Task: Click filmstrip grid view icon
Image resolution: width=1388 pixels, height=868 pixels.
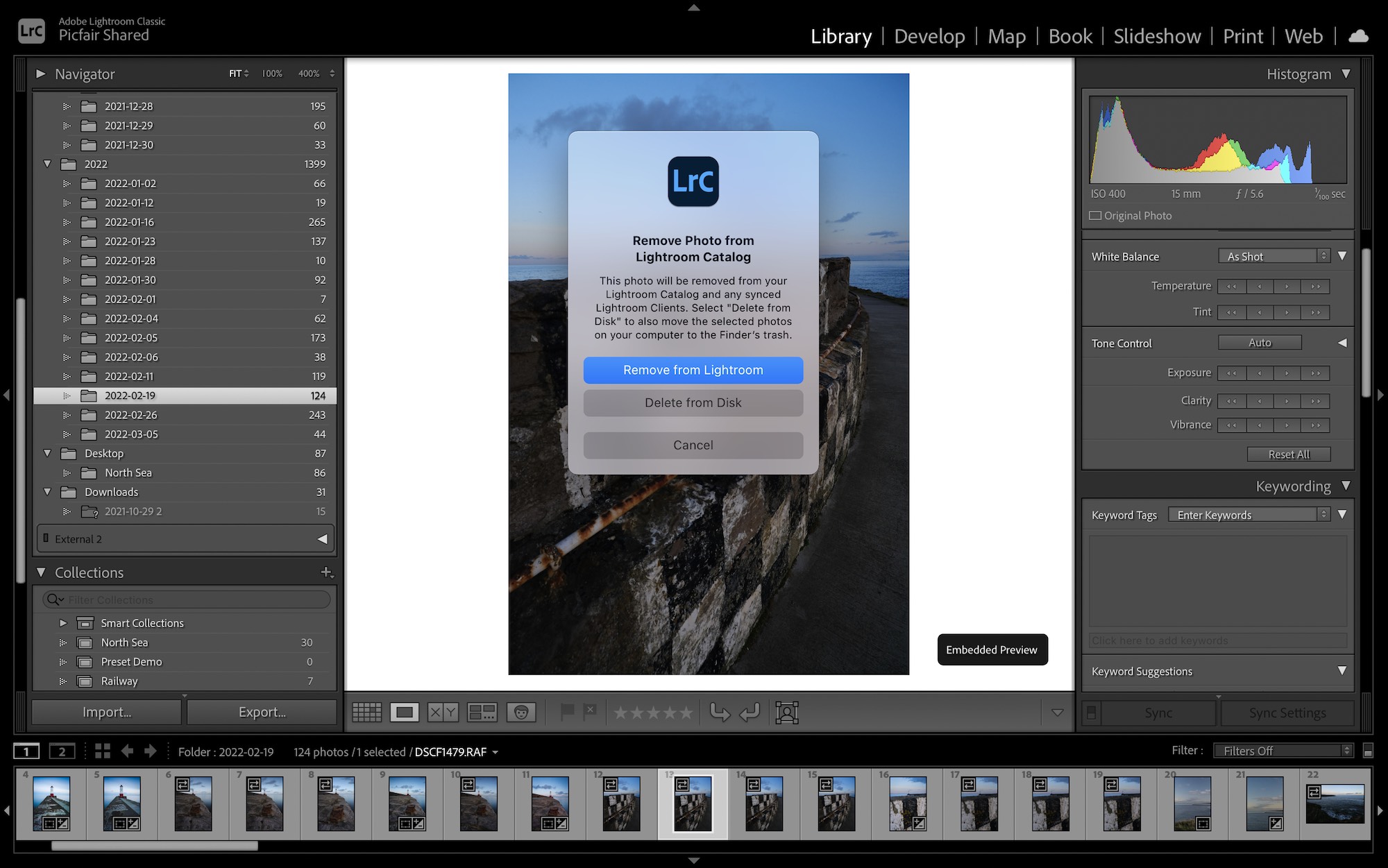Action: click(103, 751)
